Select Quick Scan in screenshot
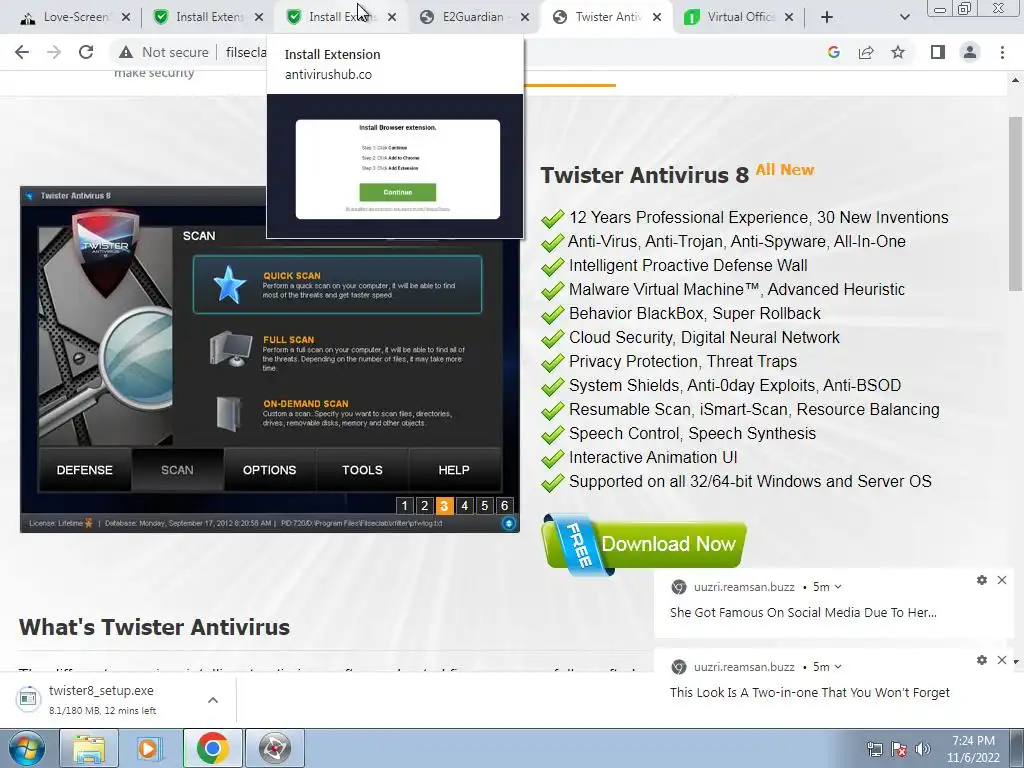Image resolution: width=1024 pixels, height=768 pixels. pos(337,285)
